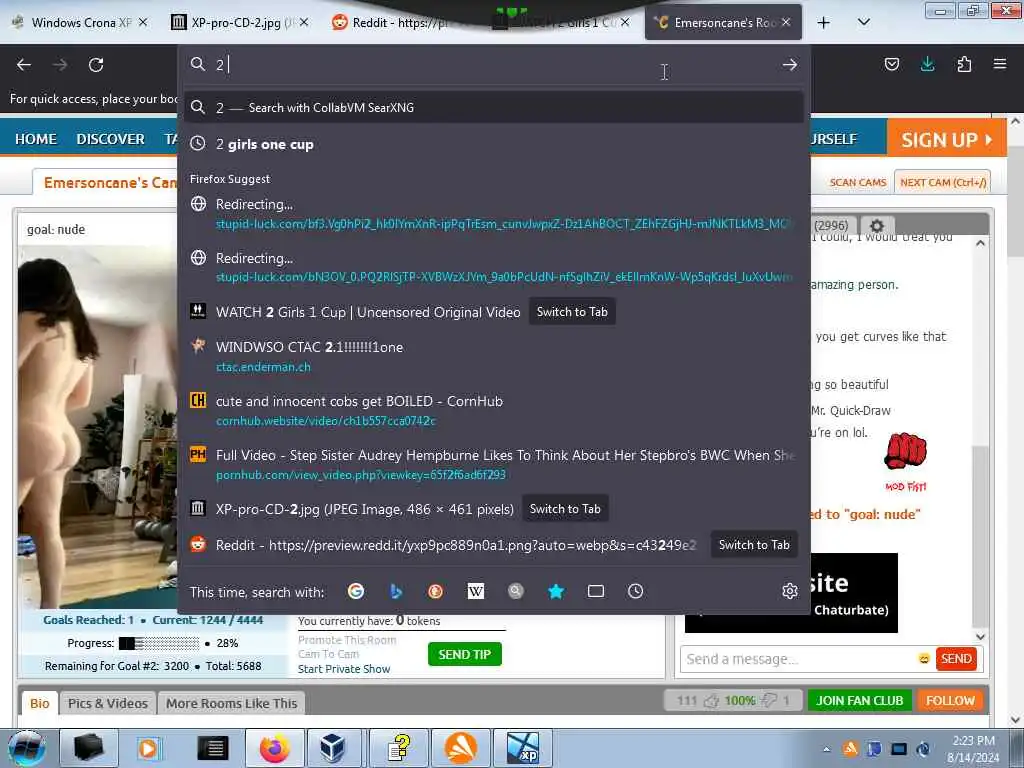Search this time with Wikipedia

(475, 592)
